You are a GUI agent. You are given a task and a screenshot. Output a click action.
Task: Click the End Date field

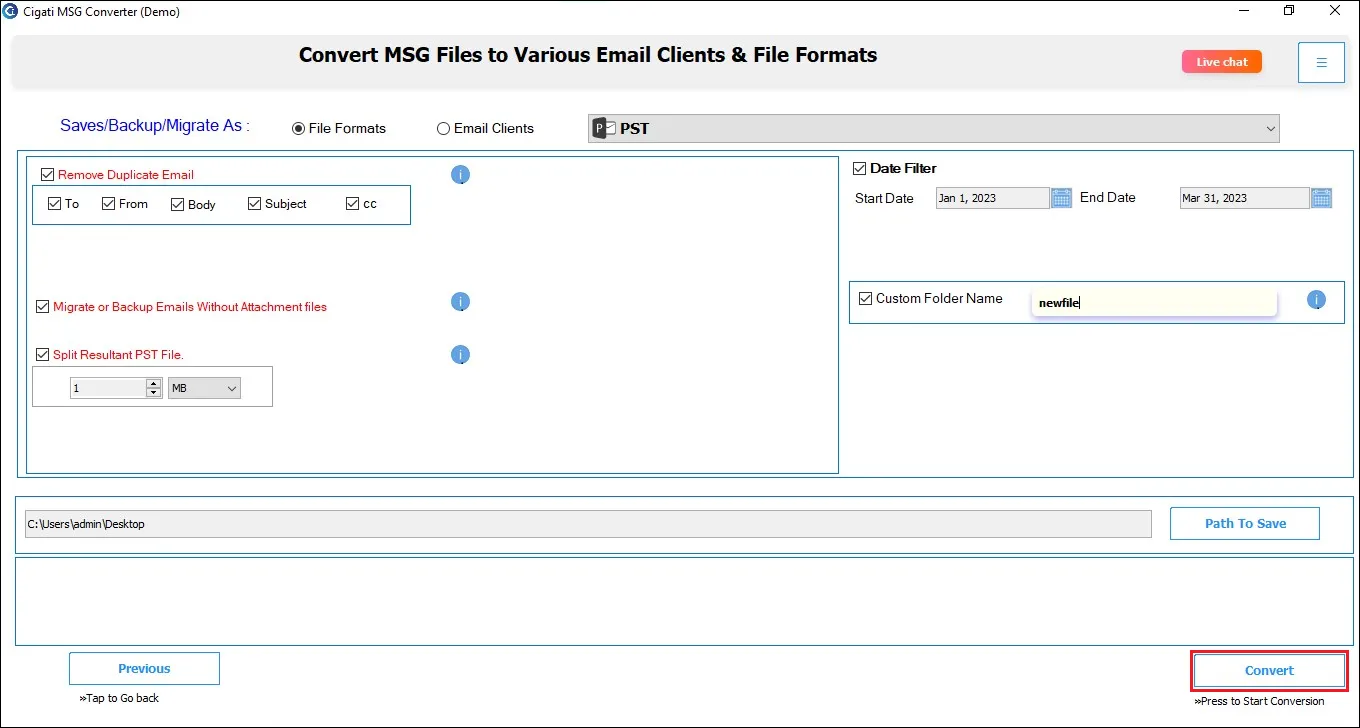[1245, 198]
